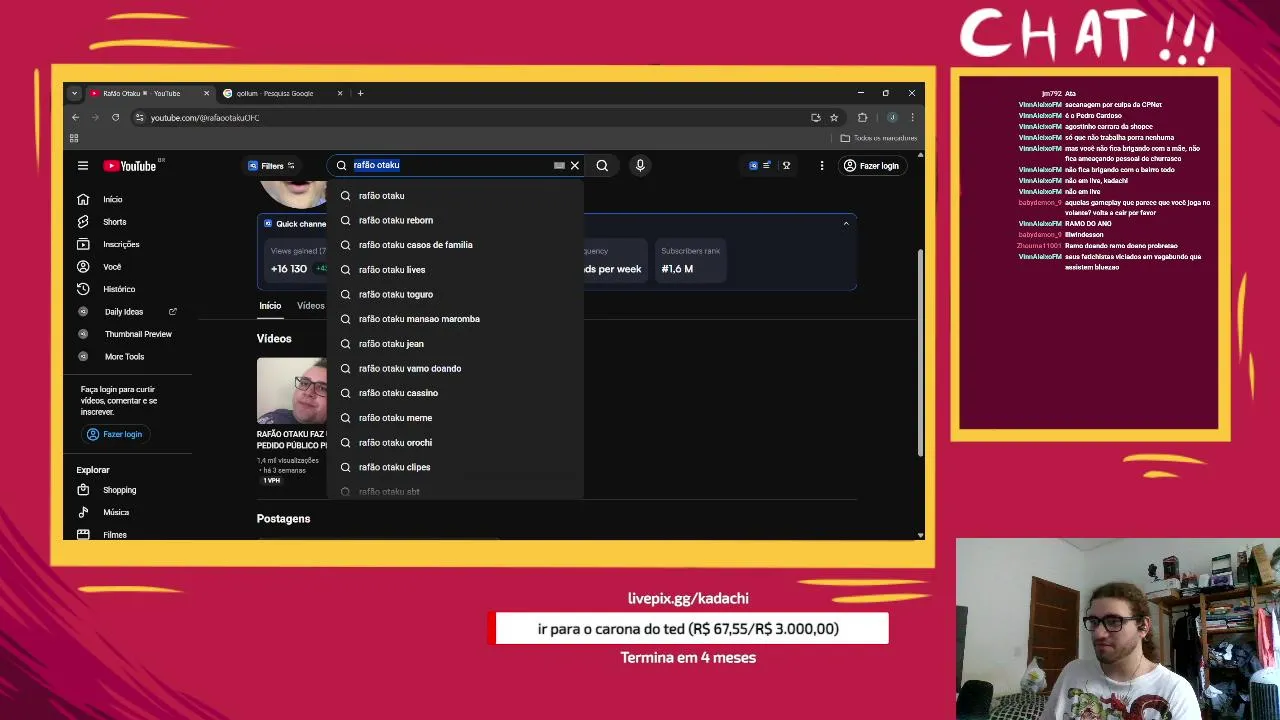Open the Chrome profile avatar
Image resolution: width=1280 pixels, height=720 pixels.
(x=892, y=118)
